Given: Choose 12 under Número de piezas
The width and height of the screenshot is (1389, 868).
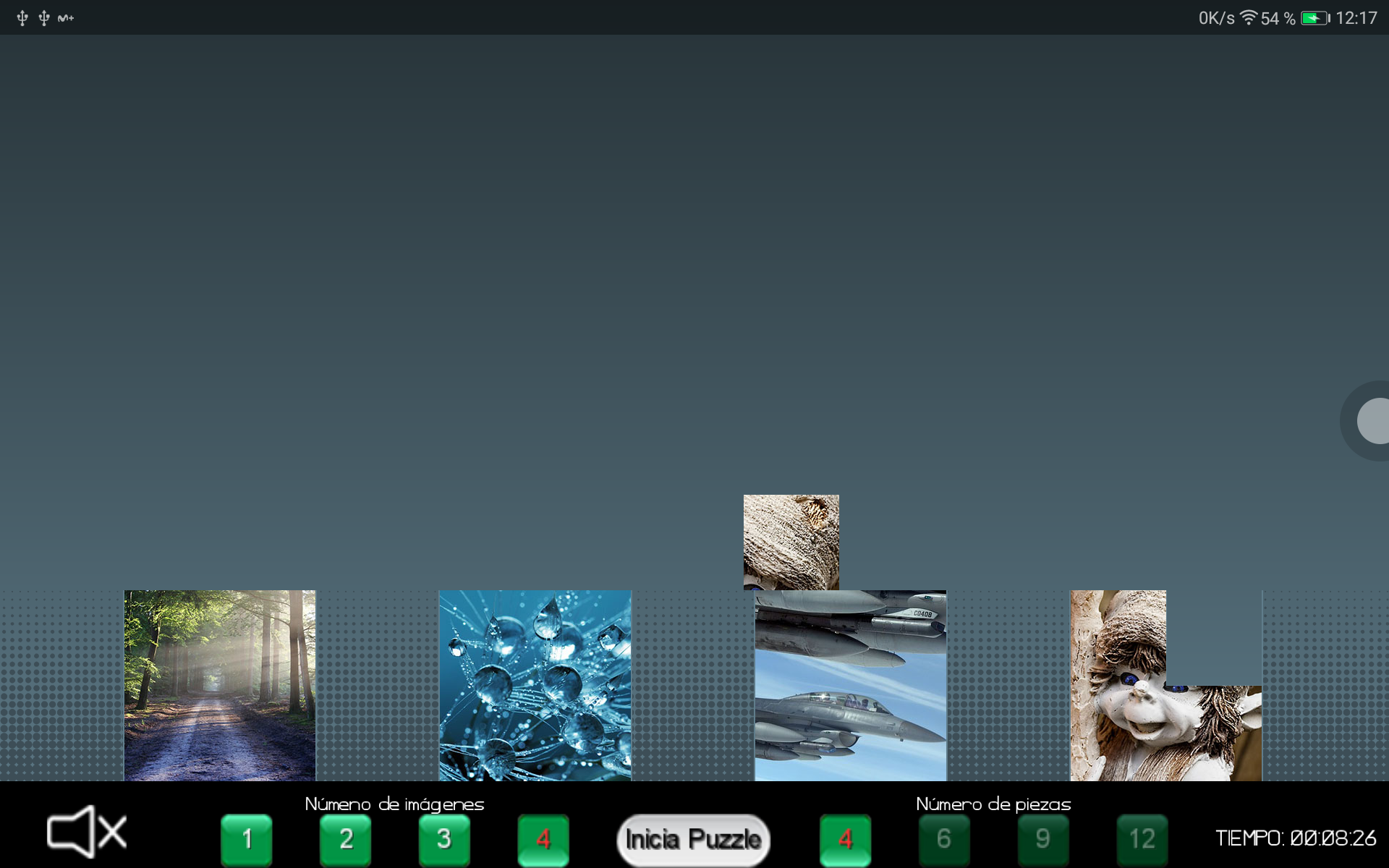Looking at the screenshot, I should (x=1142, y=839).
